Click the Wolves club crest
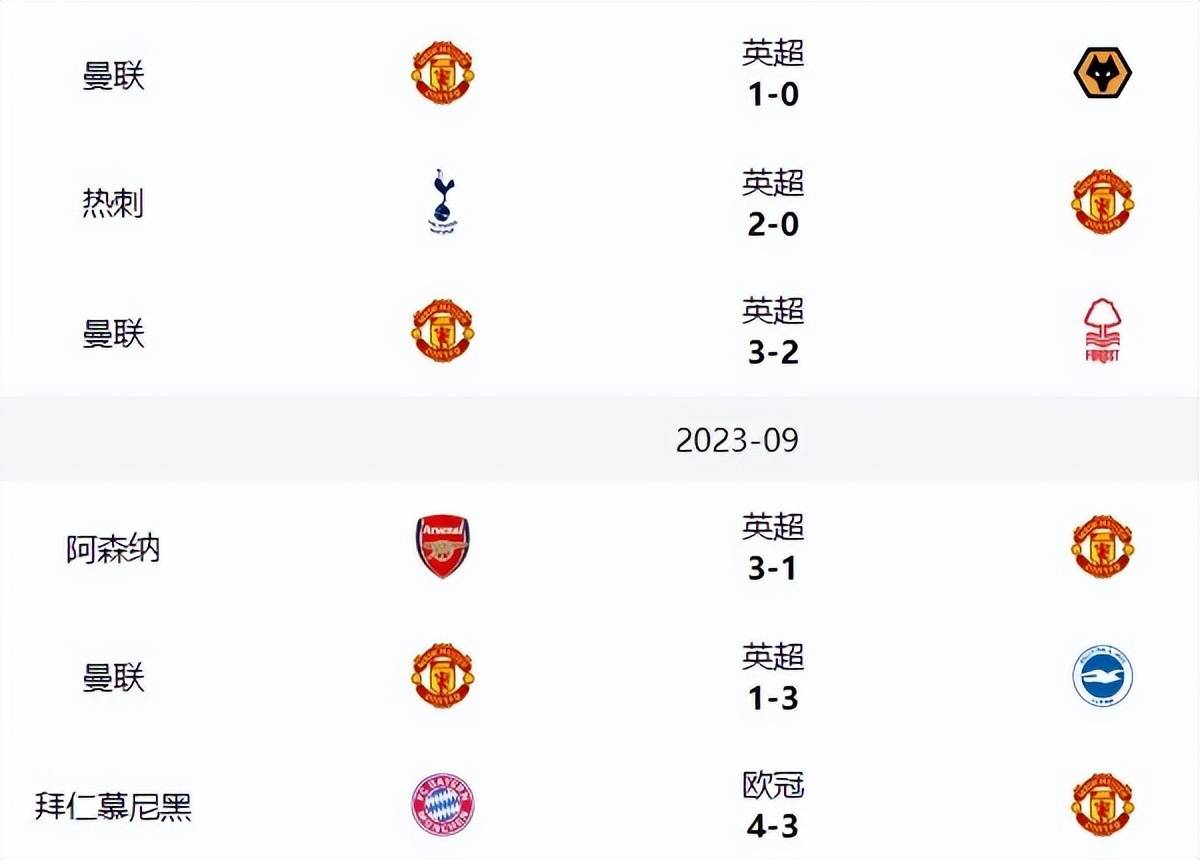 1102,74
